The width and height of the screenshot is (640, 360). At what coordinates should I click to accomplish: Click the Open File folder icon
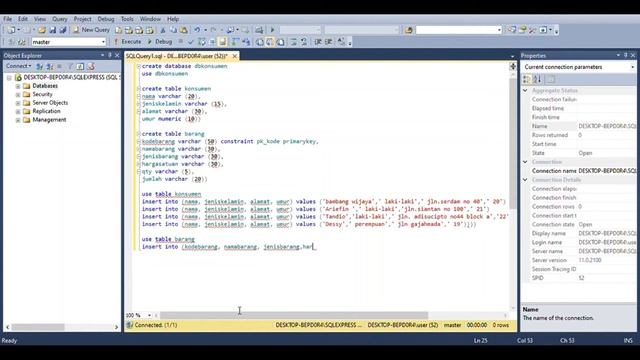pos(42,30)
